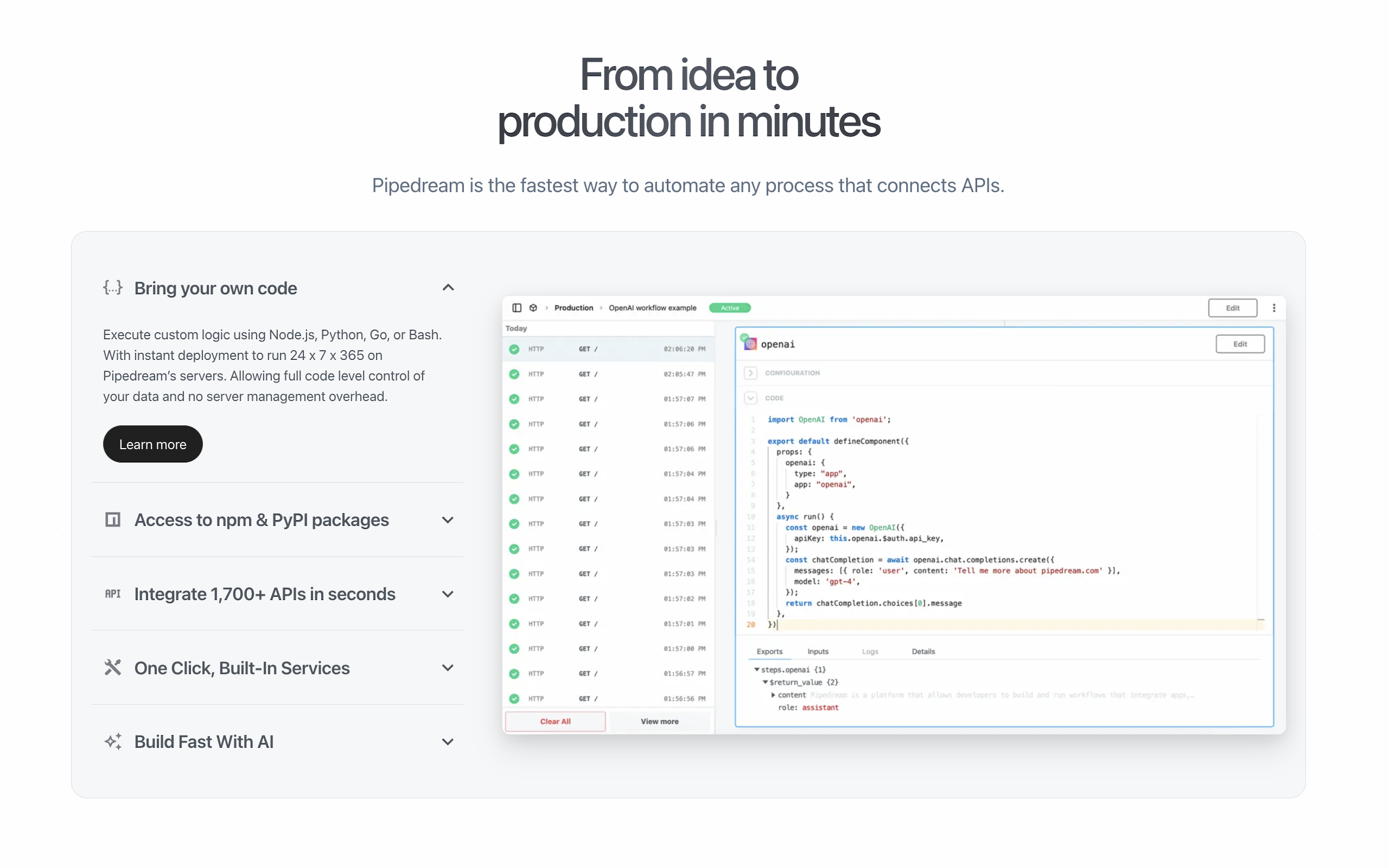Click the curly-braces icon beside Bring your own code

click(x=112, y=288)
